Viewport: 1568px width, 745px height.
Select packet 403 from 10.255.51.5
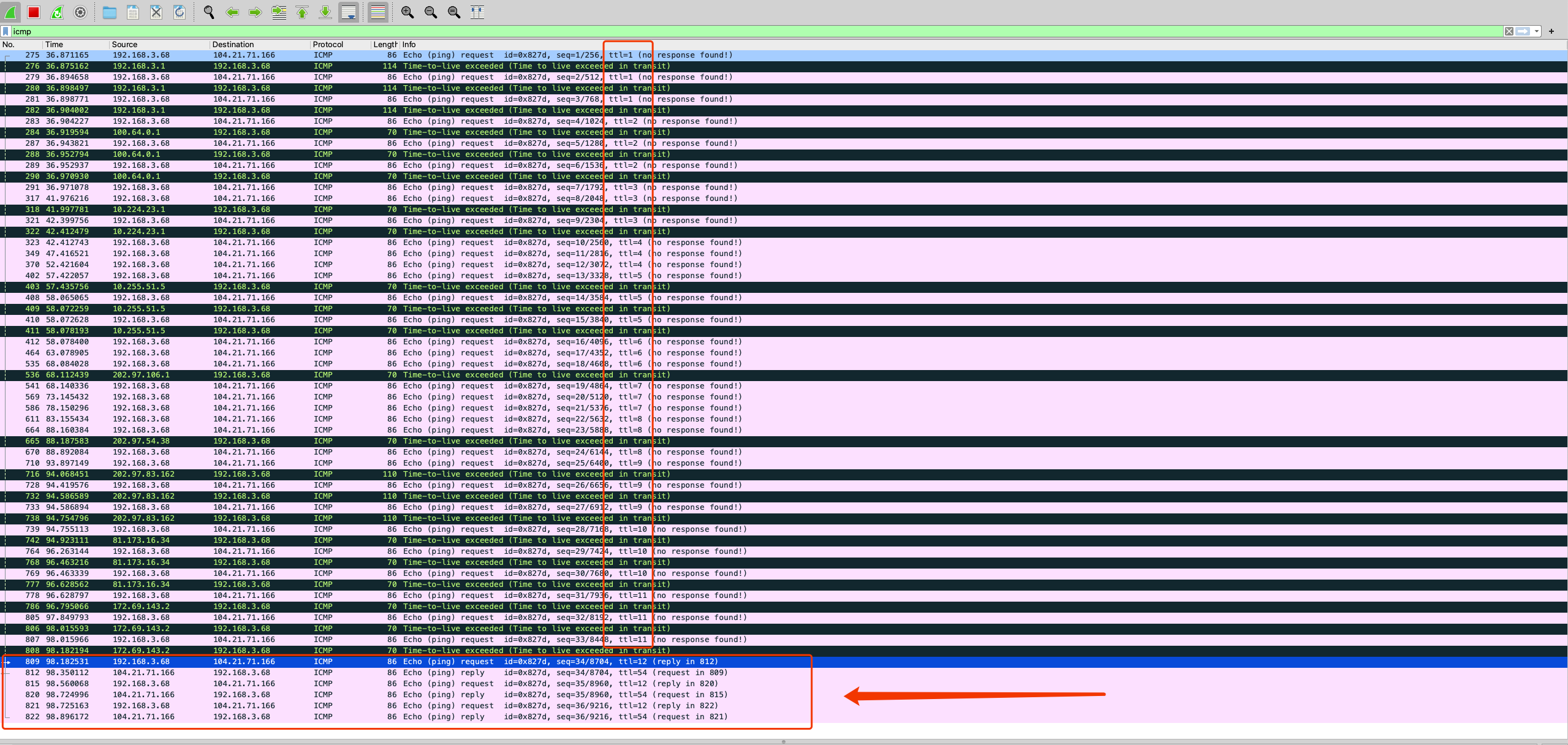[x=784, y=287]
